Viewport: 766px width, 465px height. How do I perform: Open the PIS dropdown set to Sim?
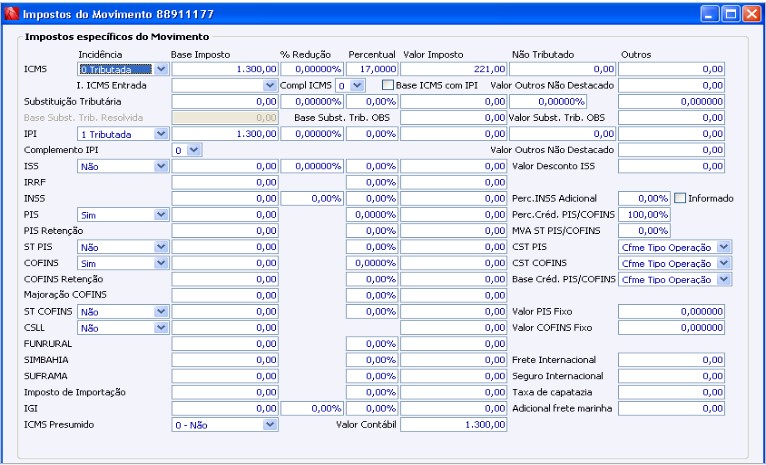click(x=161, y=214)
